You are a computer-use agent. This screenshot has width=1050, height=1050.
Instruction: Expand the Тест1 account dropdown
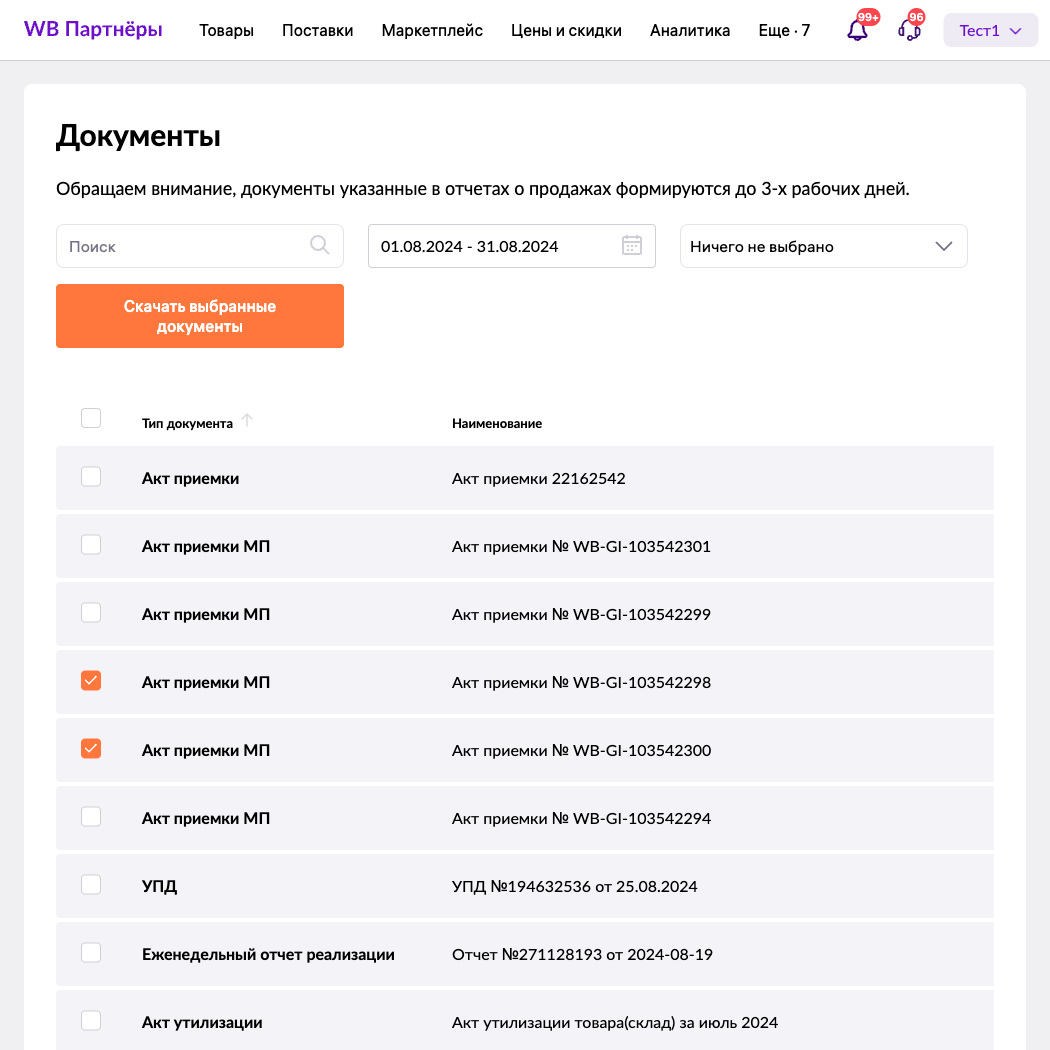click(x=990, y=31)
